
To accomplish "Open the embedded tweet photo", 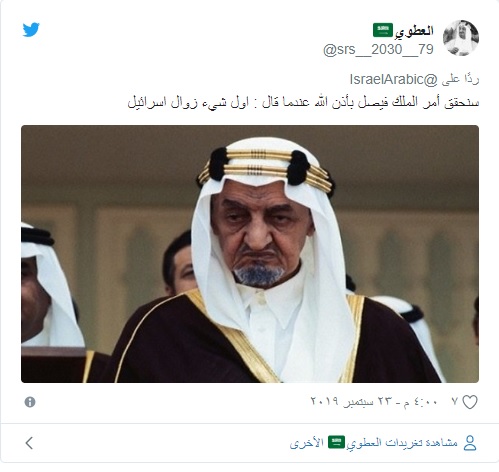I will [x=250, y=254].
